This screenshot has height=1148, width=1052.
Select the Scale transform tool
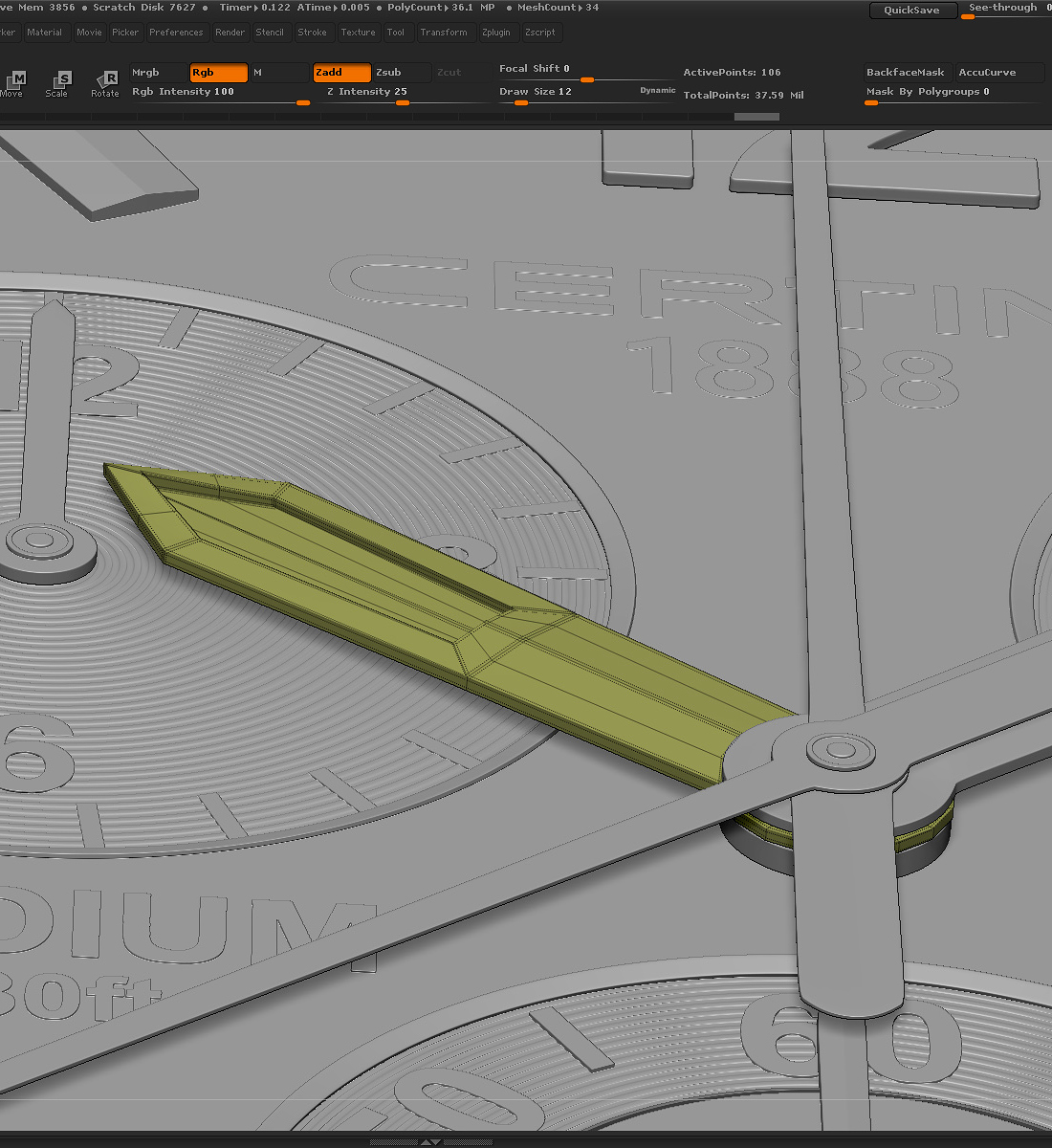(57, 83)
